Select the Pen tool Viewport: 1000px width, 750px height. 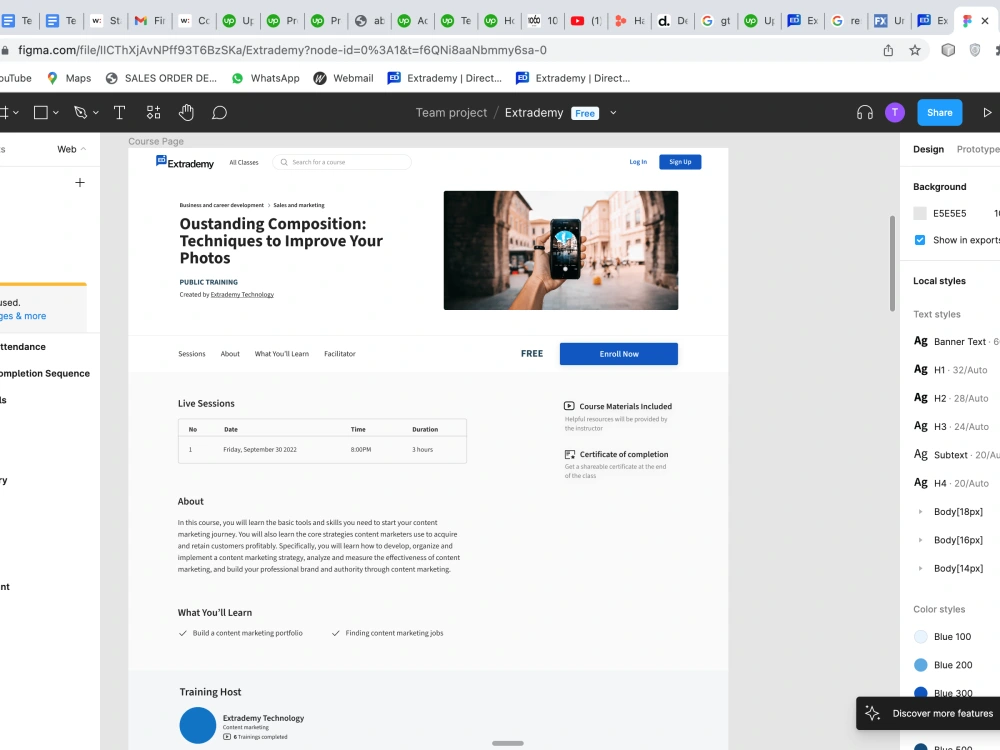click(80, 112)
